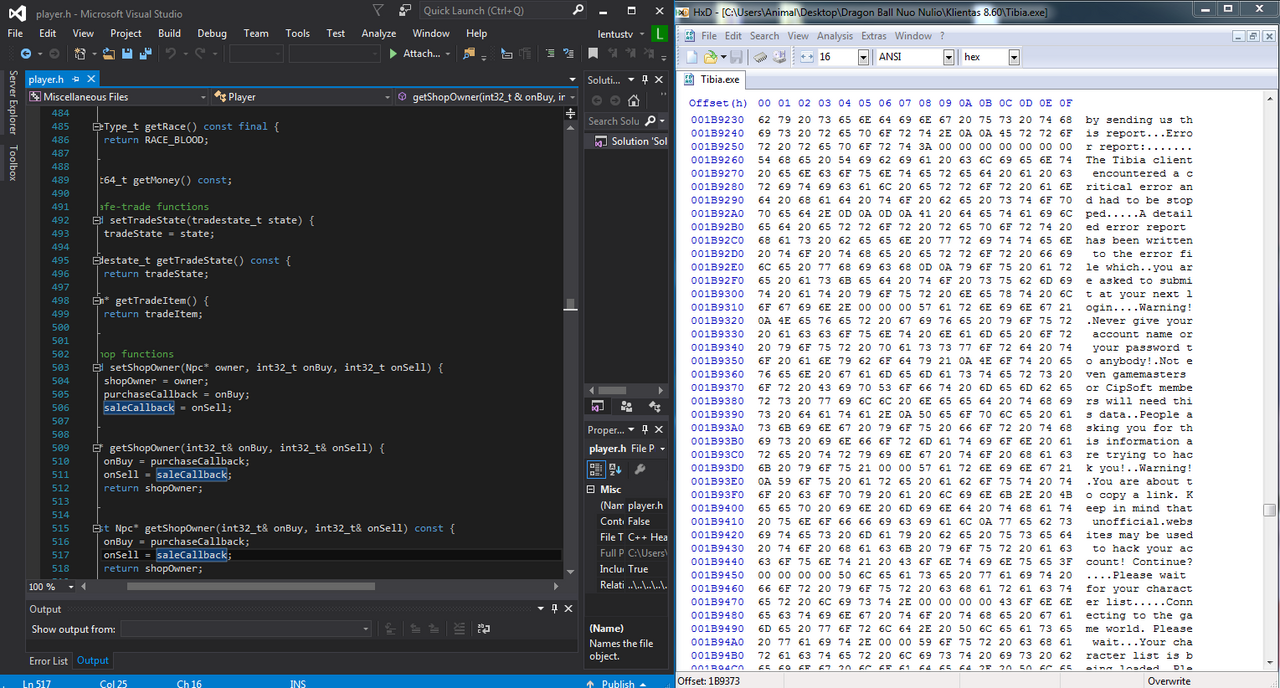Viewport: 1280px width, 688px height.
Task: Open the Extras menu in HxD
Action: tap(874, 36)
